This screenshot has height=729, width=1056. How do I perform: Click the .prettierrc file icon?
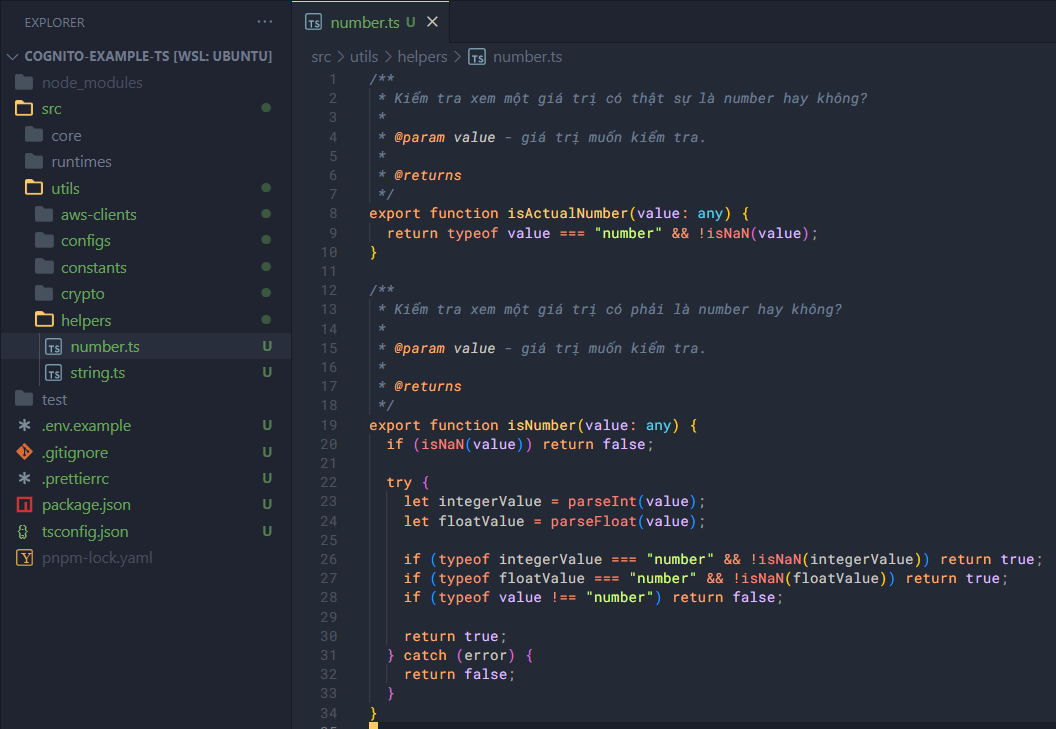click(25, 479)
